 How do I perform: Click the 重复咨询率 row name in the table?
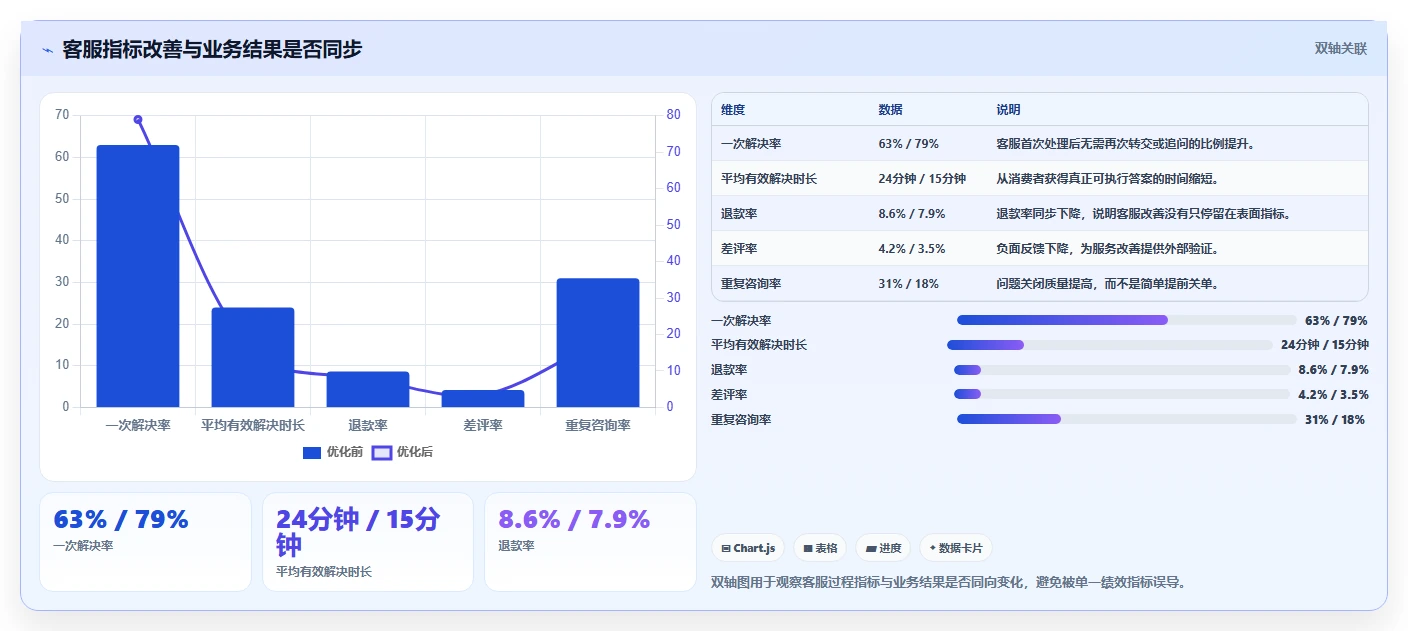[751, 284]
